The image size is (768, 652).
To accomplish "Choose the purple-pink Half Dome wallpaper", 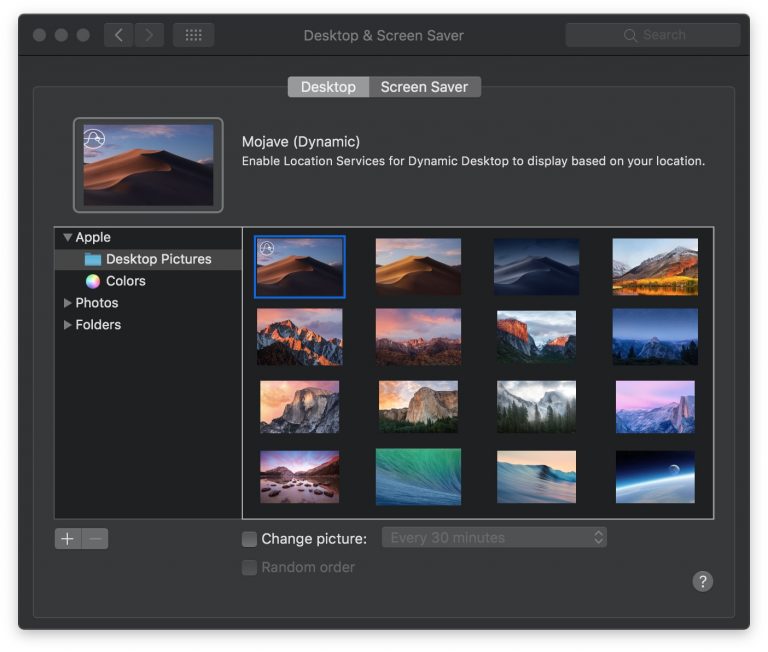I will coord(655,407).
